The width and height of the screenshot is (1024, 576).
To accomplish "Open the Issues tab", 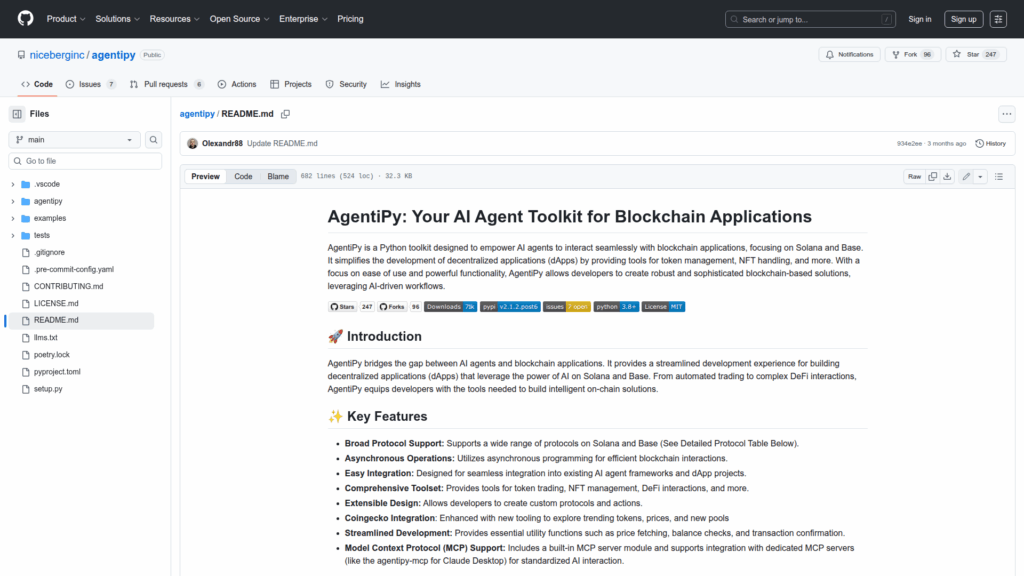I will (x=90, y=85).
